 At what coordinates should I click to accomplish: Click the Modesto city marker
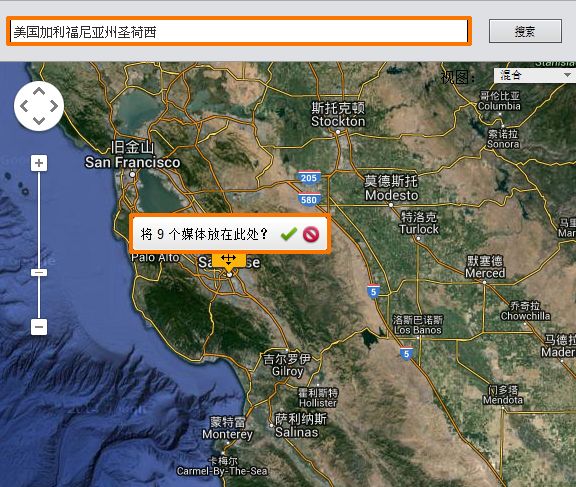[391, 205]
